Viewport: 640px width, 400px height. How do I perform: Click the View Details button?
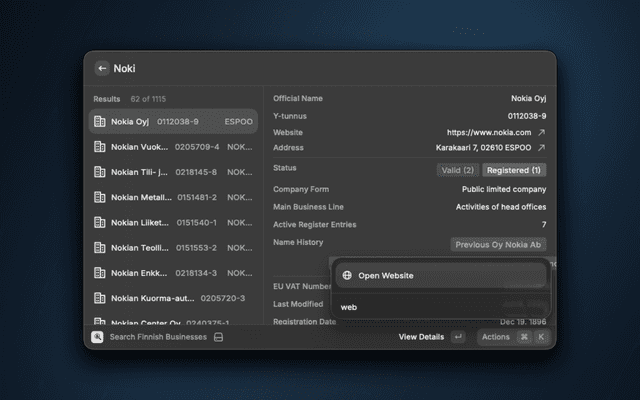tap(421, 337)
